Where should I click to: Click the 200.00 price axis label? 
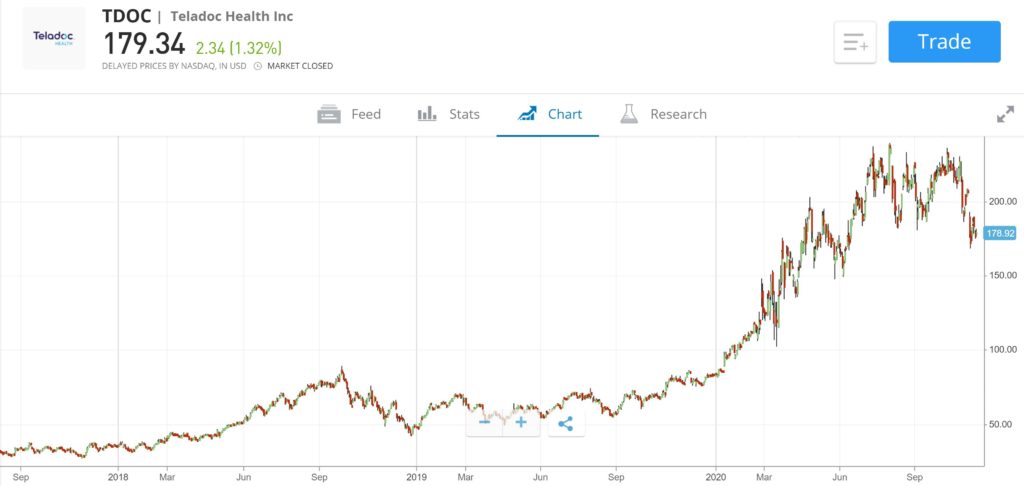click(1003, 201)
